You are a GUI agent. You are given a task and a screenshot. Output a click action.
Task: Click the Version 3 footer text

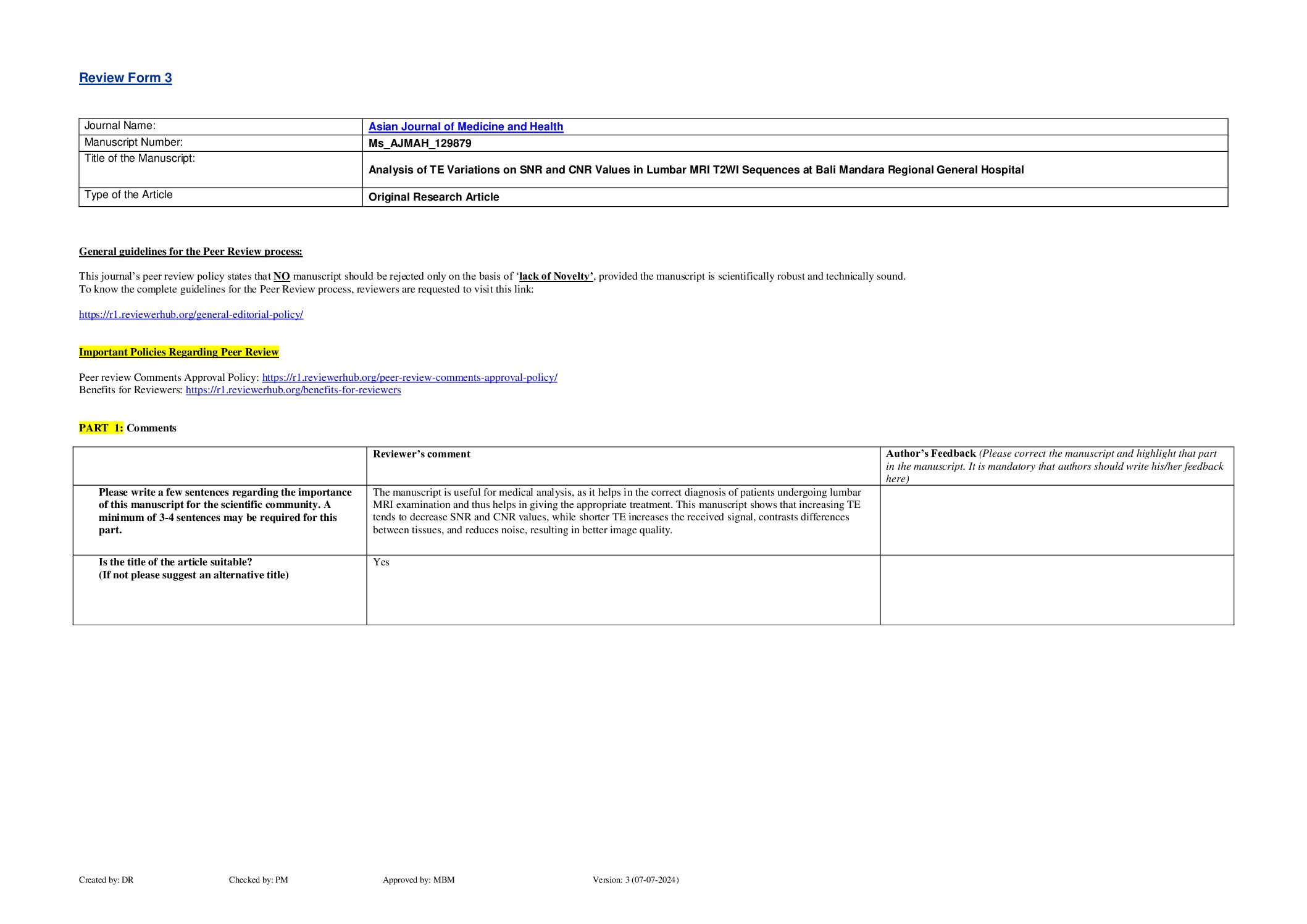pos(635,880)
